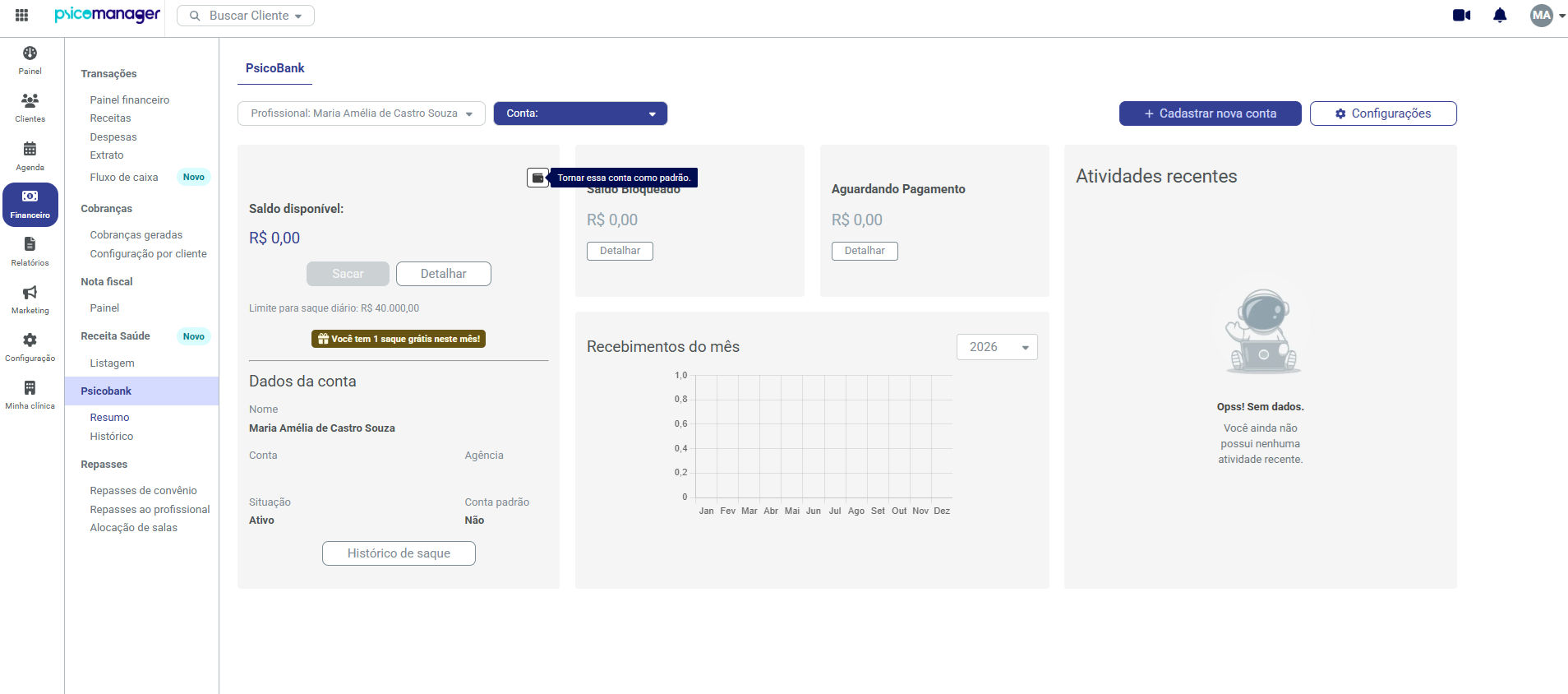Open Configurações button
Screen dimensions: 1568x694
[x=1383, y=113]
